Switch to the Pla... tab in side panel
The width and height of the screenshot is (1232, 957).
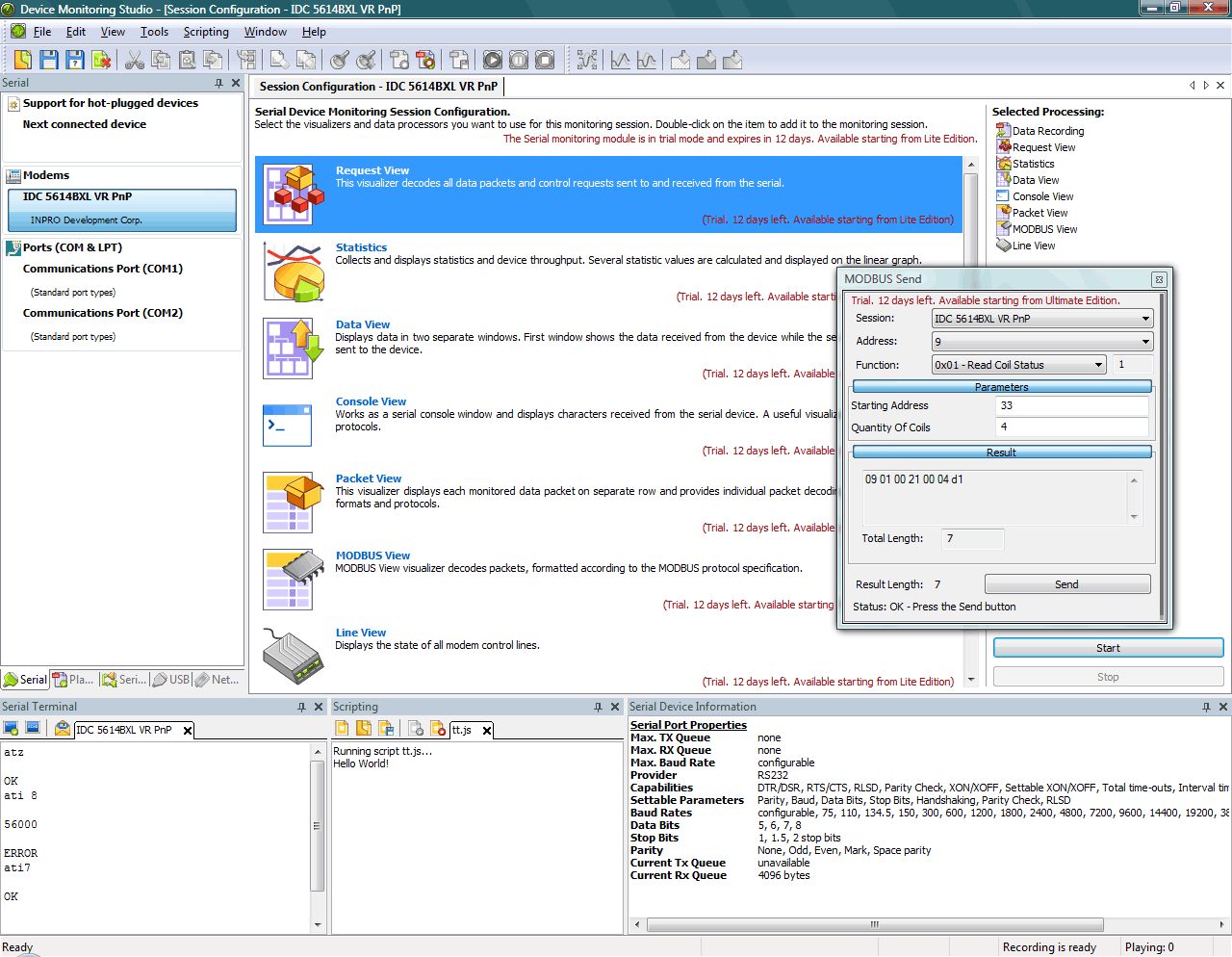(x=73, y=680)
